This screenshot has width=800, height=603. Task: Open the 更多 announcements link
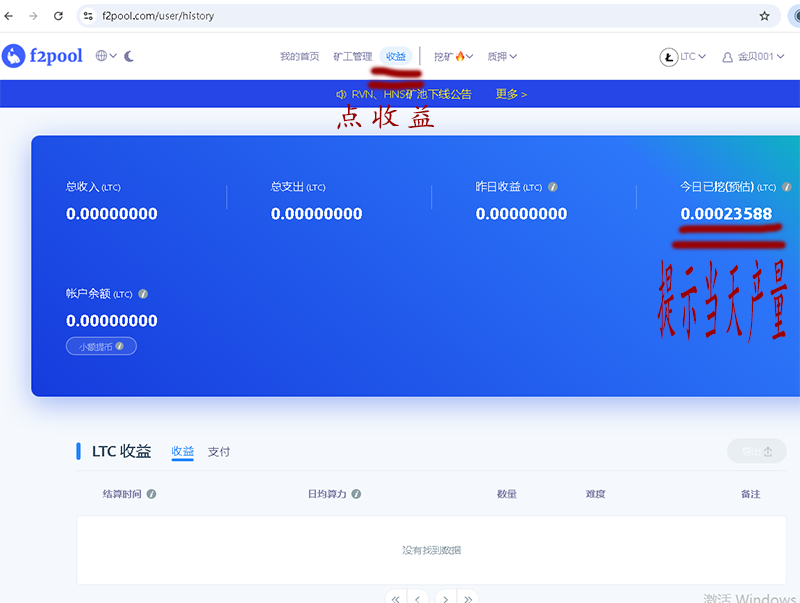coord(511,94)
